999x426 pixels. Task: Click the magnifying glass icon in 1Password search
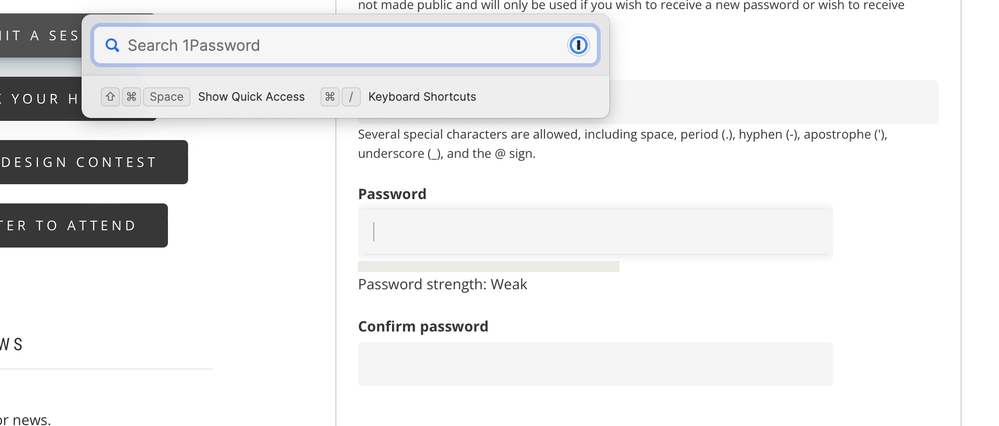(x=112, y=45)
